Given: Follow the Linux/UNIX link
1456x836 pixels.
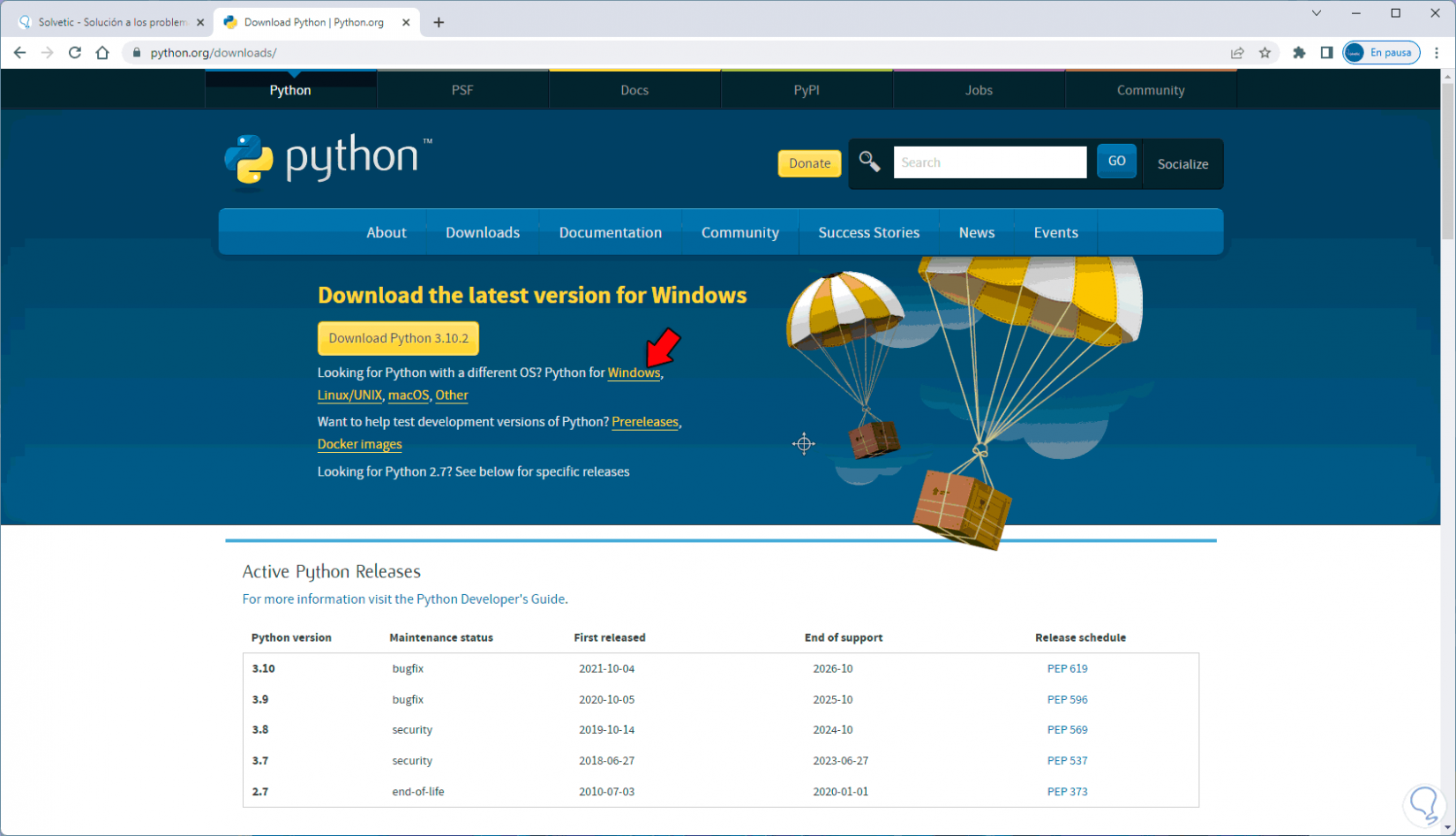Looking at the screenshot, I should pos(349,395).
